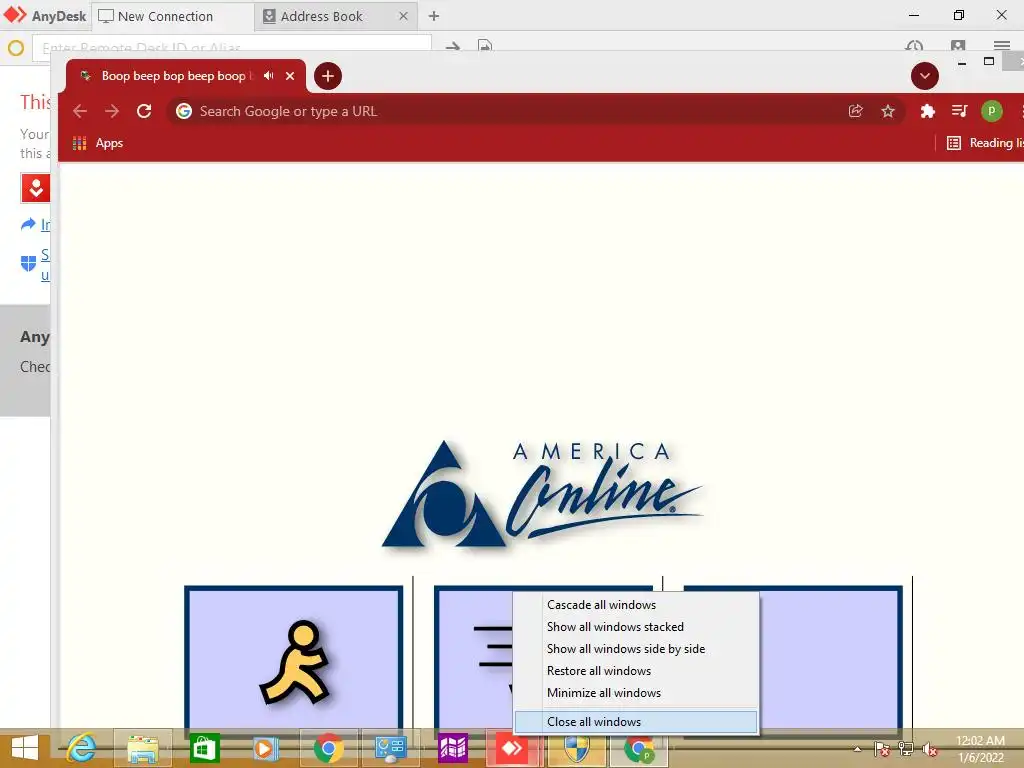Image resolution: width=1024 pixels, height=768 pixels.
Task: Open the Chrome extensions puzzle icon
Action: coord(927,111)
